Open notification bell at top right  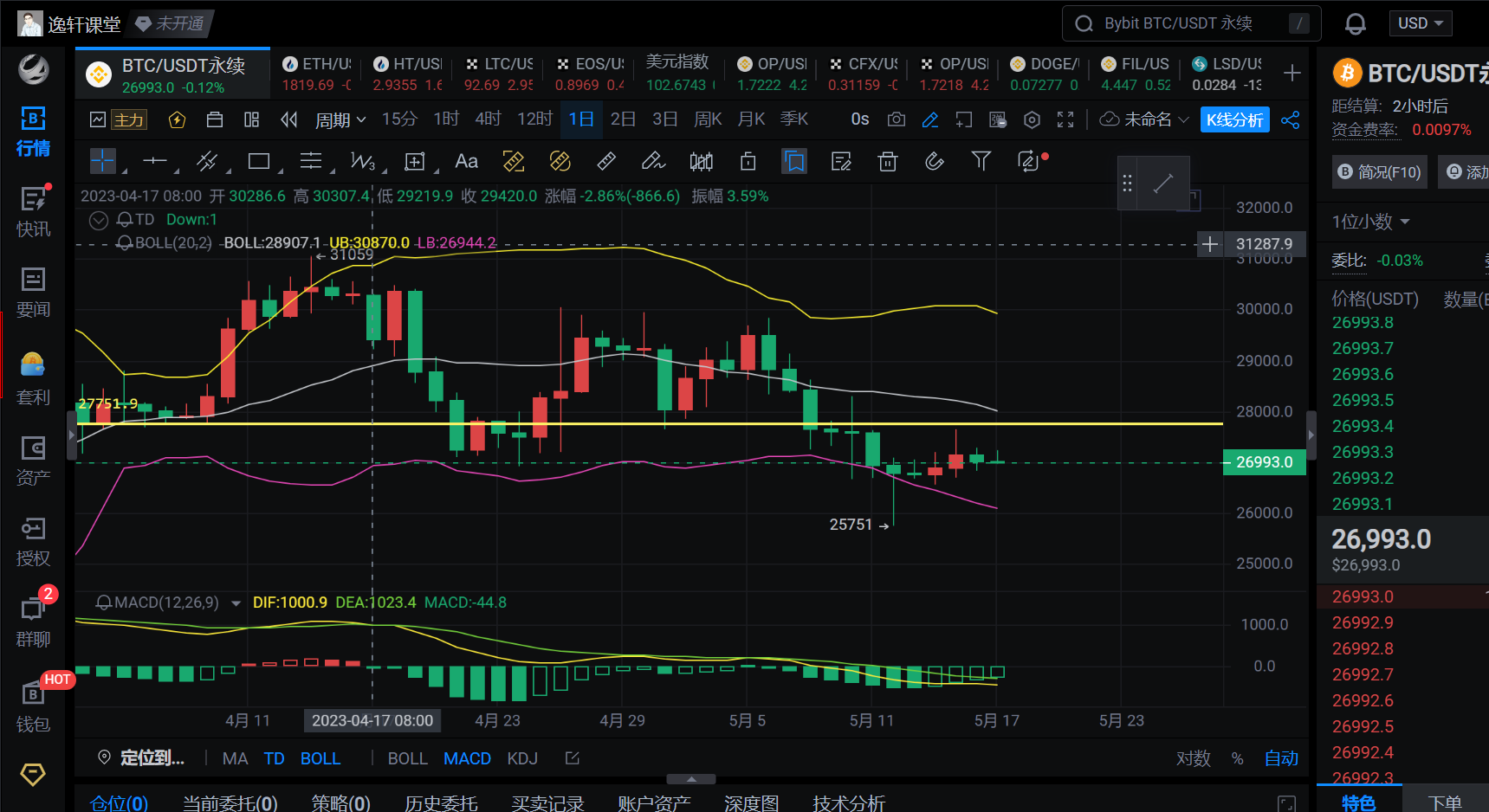click(x=1355, y=24)
